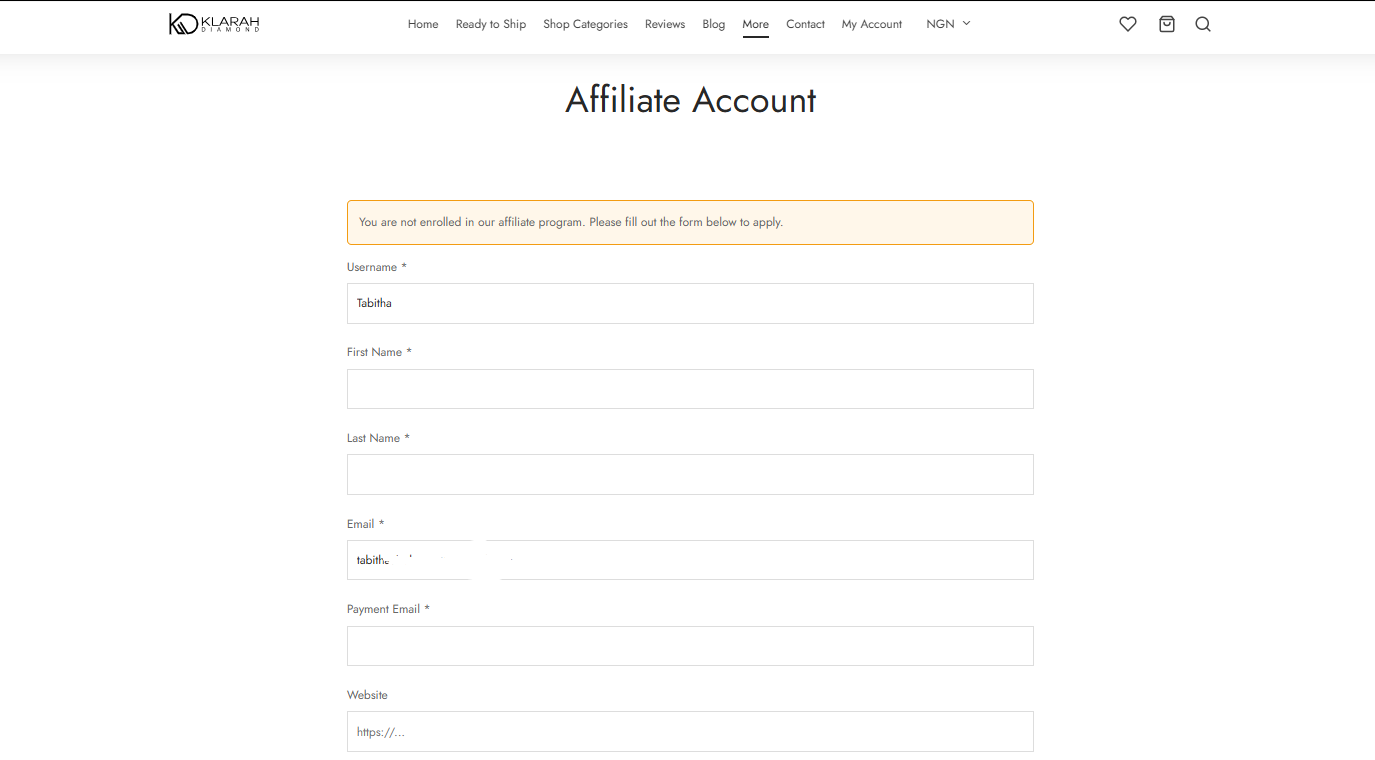The width and height of the screenshot is (1375, 760).
Task: Click the Website URL field
Action: [x=690, y=732]
